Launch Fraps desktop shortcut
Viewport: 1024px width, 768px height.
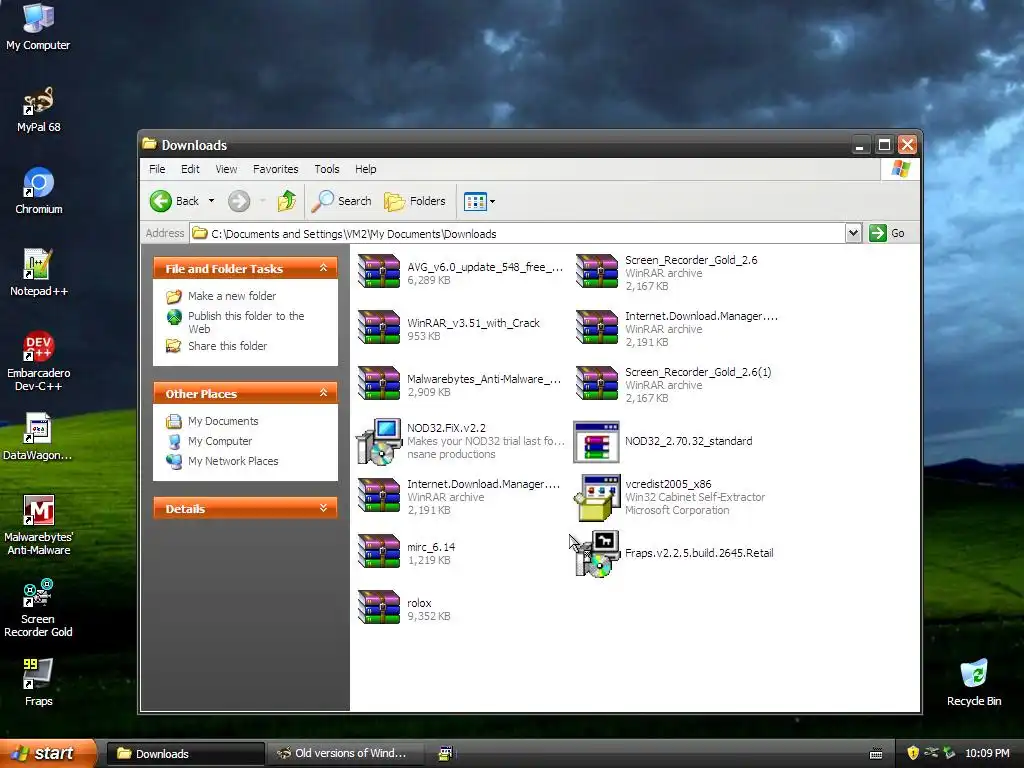point(38,683)
